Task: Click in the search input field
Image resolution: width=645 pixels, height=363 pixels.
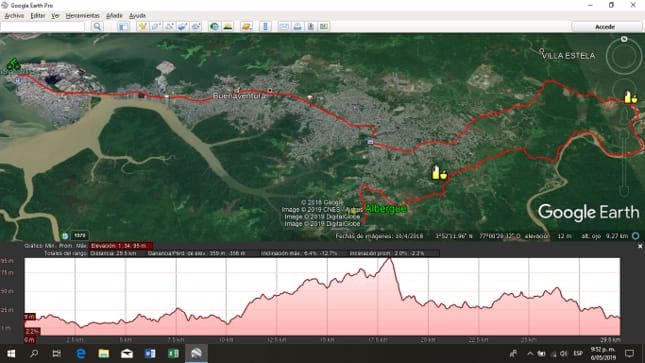Action: tap(43, 27)
